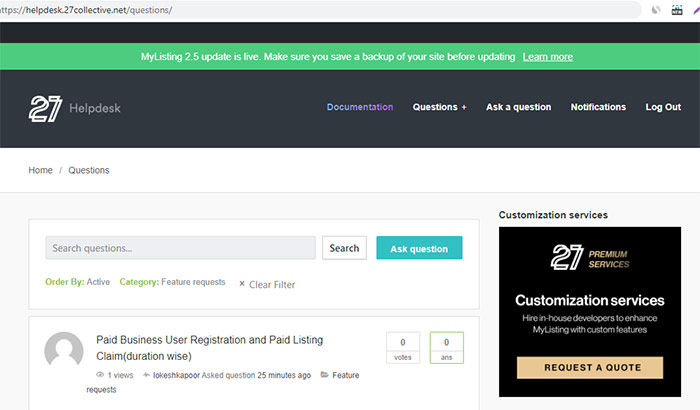Go to the Home breadcrumb

pyautogui.click(x=40, y=170)
